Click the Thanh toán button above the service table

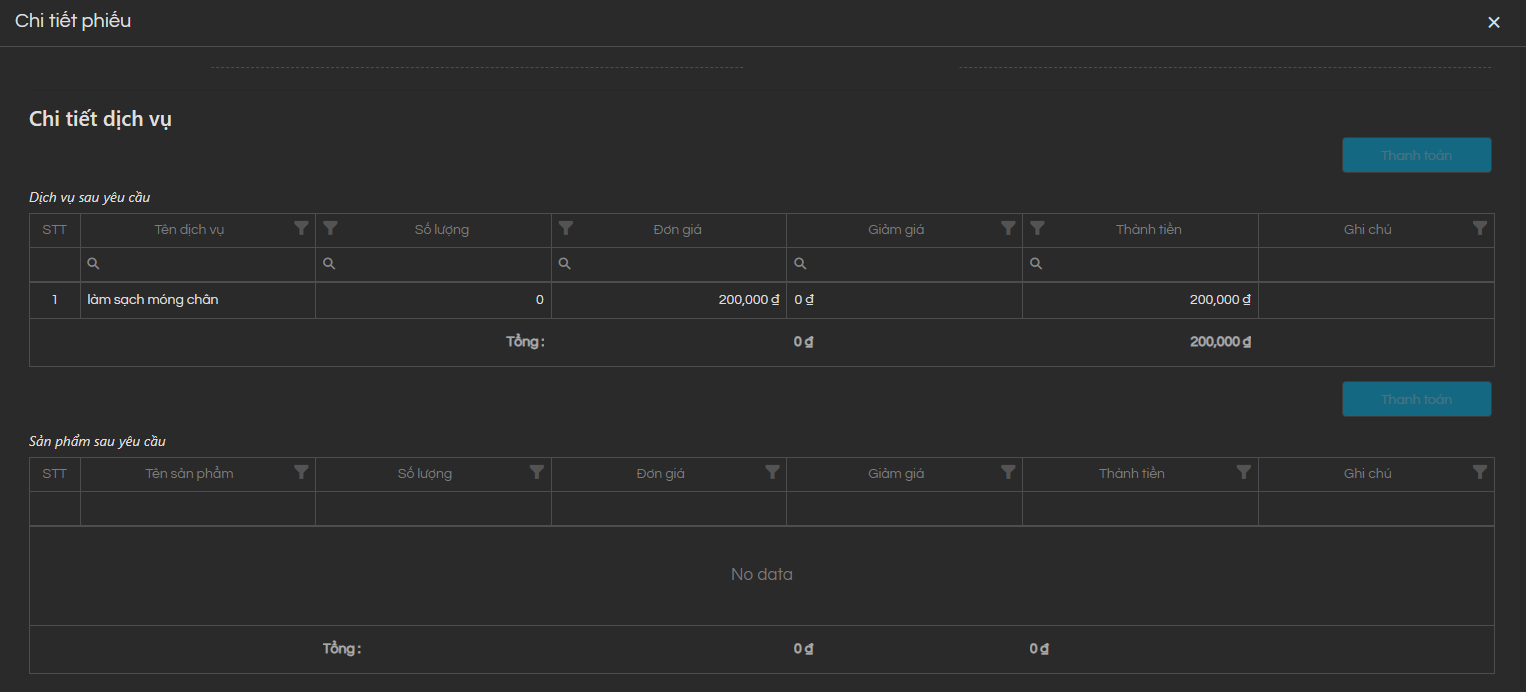pyautogui.click(x=1416, y=155)
